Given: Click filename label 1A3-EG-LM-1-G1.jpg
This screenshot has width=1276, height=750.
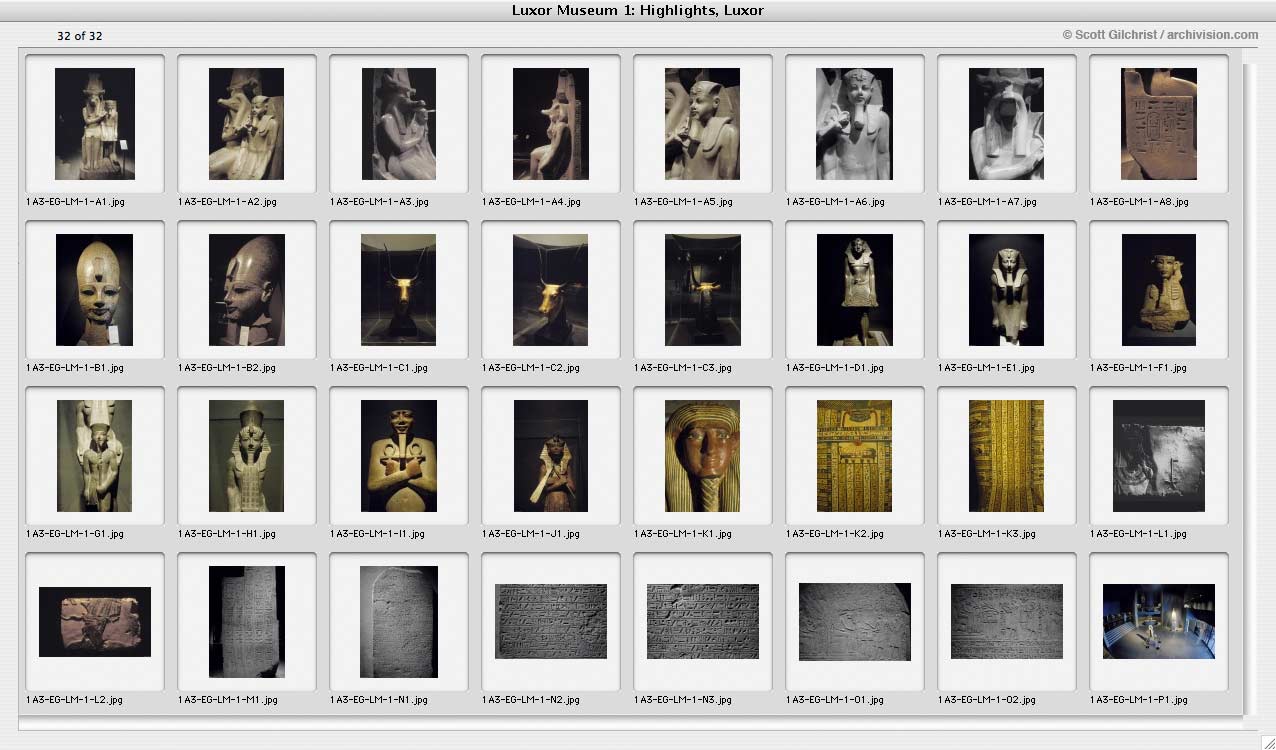Looking at the screenshot, I should click(x=75, y=534).
